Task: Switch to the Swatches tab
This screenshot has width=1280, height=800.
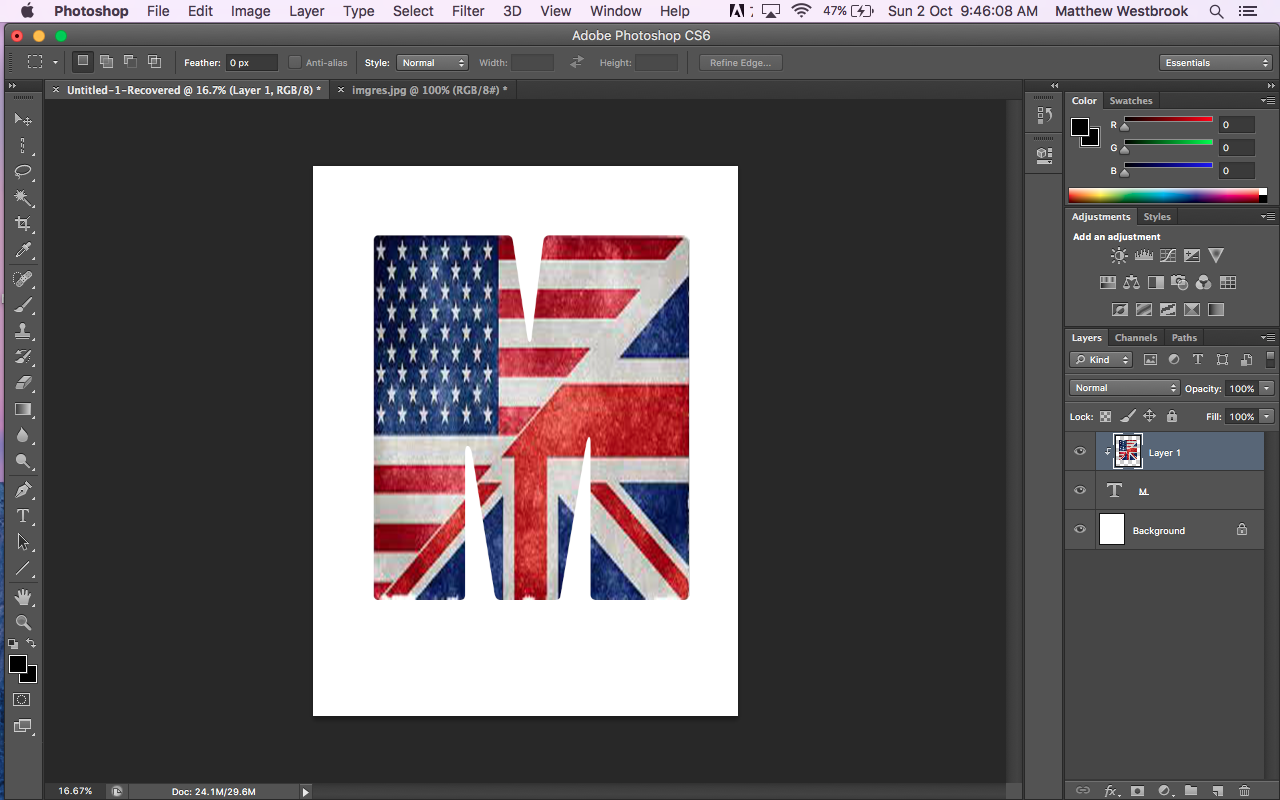Action: coord(1131,101)
